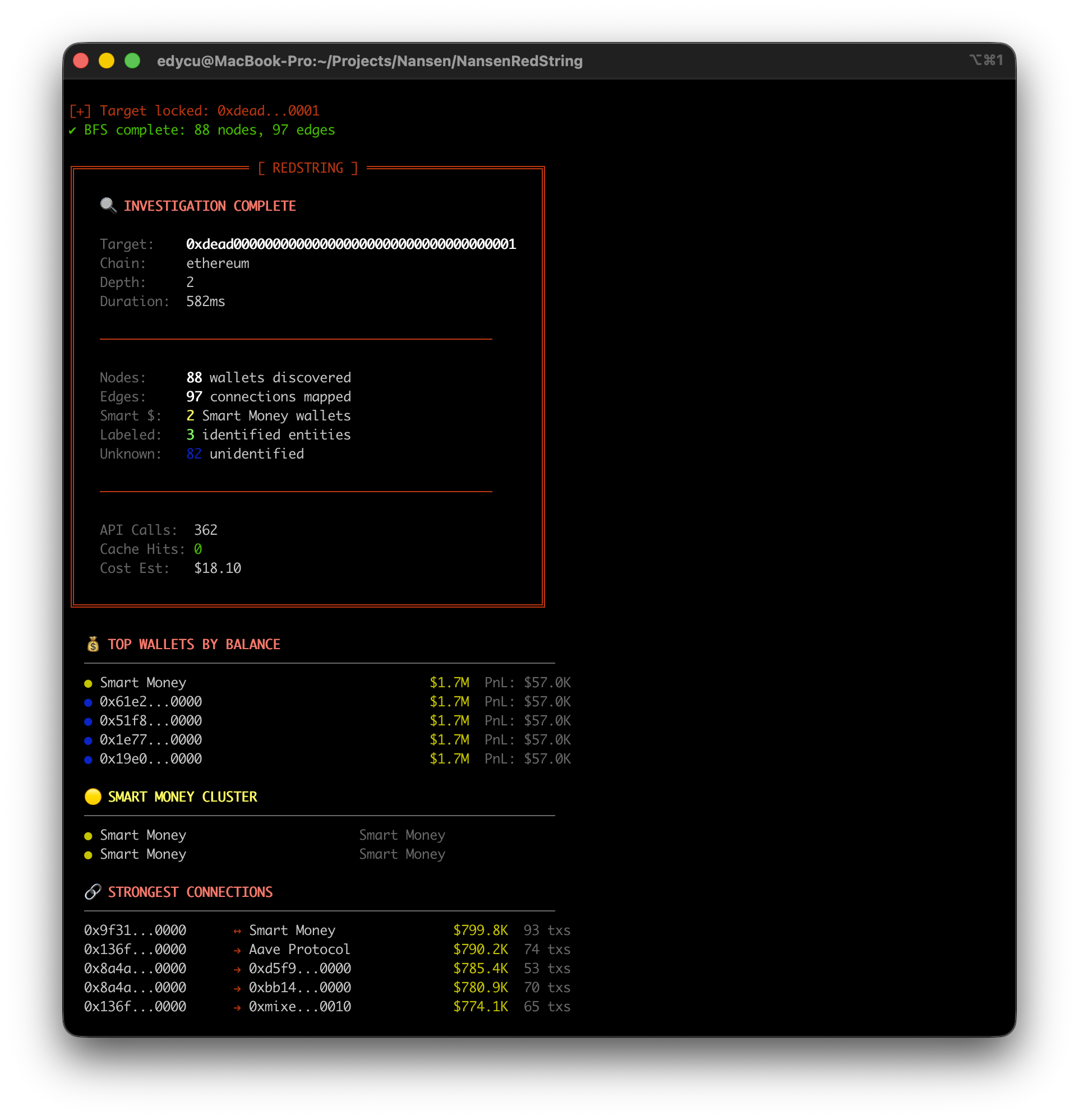Click the green BFS complete checkmark
The image size is (1079, 1120).
click(72, 130)
